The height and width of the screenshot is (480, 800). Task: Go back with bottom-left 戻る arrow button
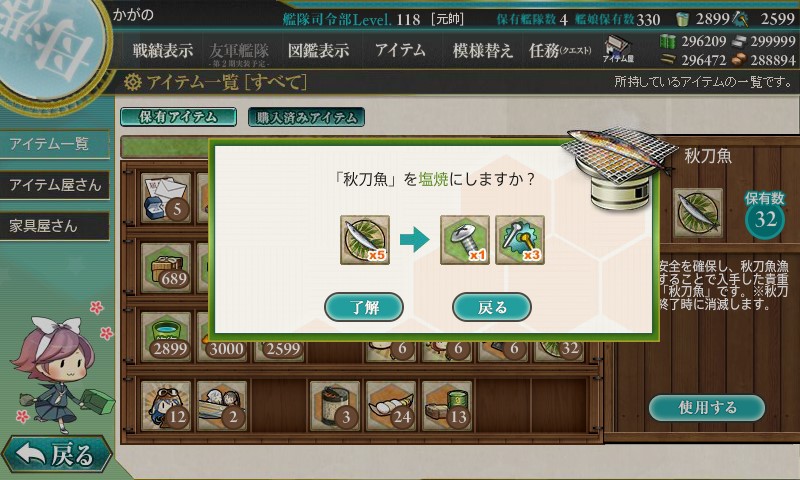56,453
